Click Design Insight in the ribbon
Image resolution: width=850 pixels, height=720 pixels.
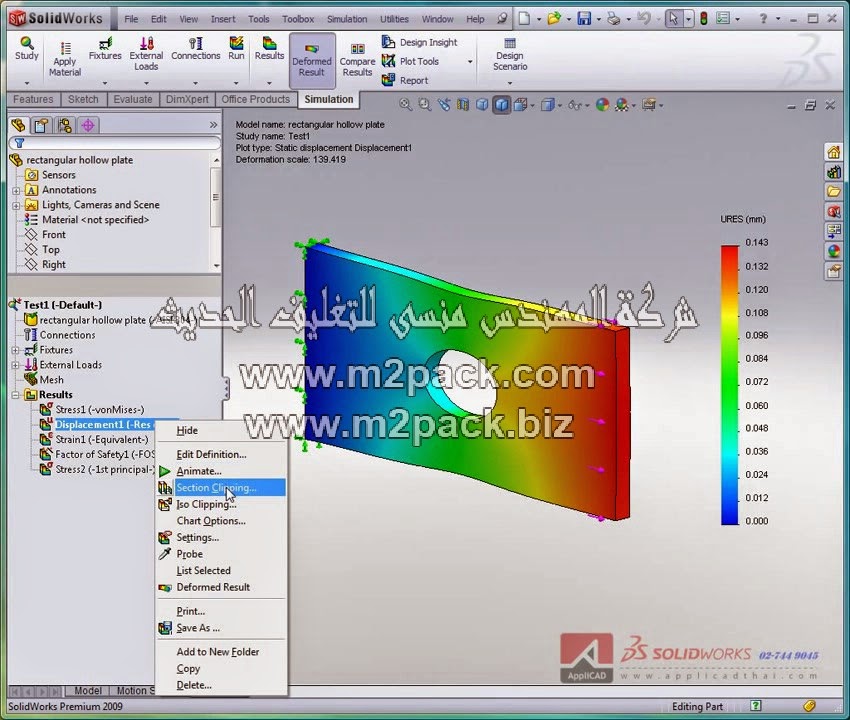[420, 42]
